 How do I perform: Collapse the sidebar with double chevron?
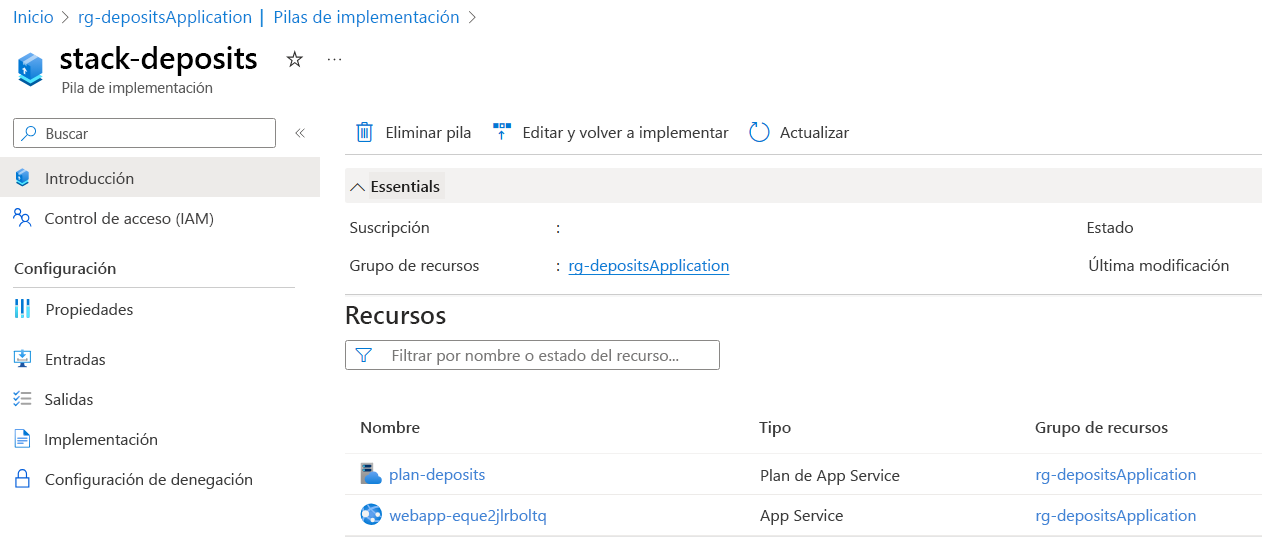(300, 133)
